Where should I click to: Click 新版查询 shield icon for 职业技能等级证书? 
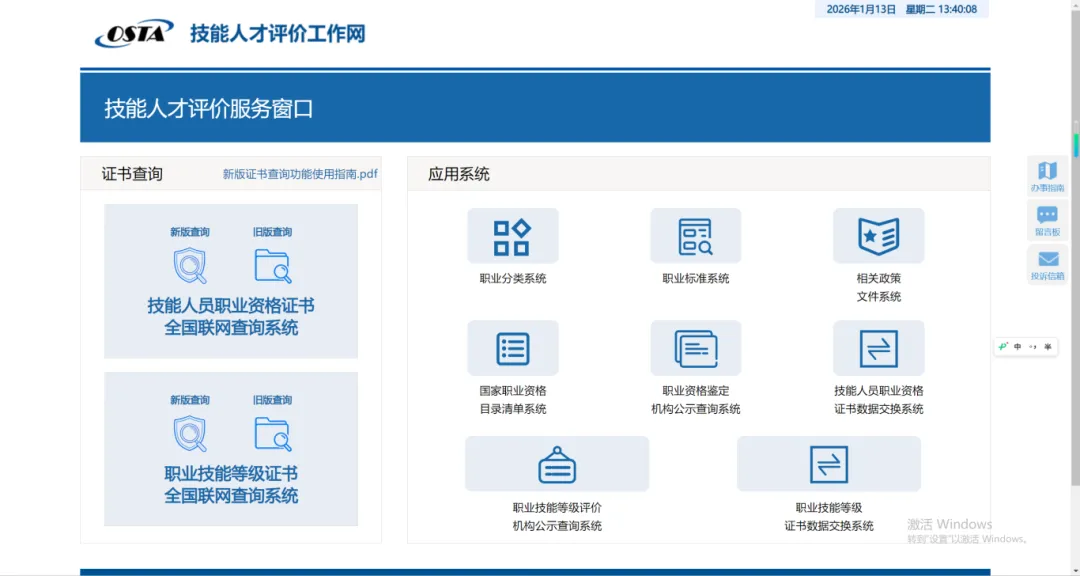click(189, 434)
